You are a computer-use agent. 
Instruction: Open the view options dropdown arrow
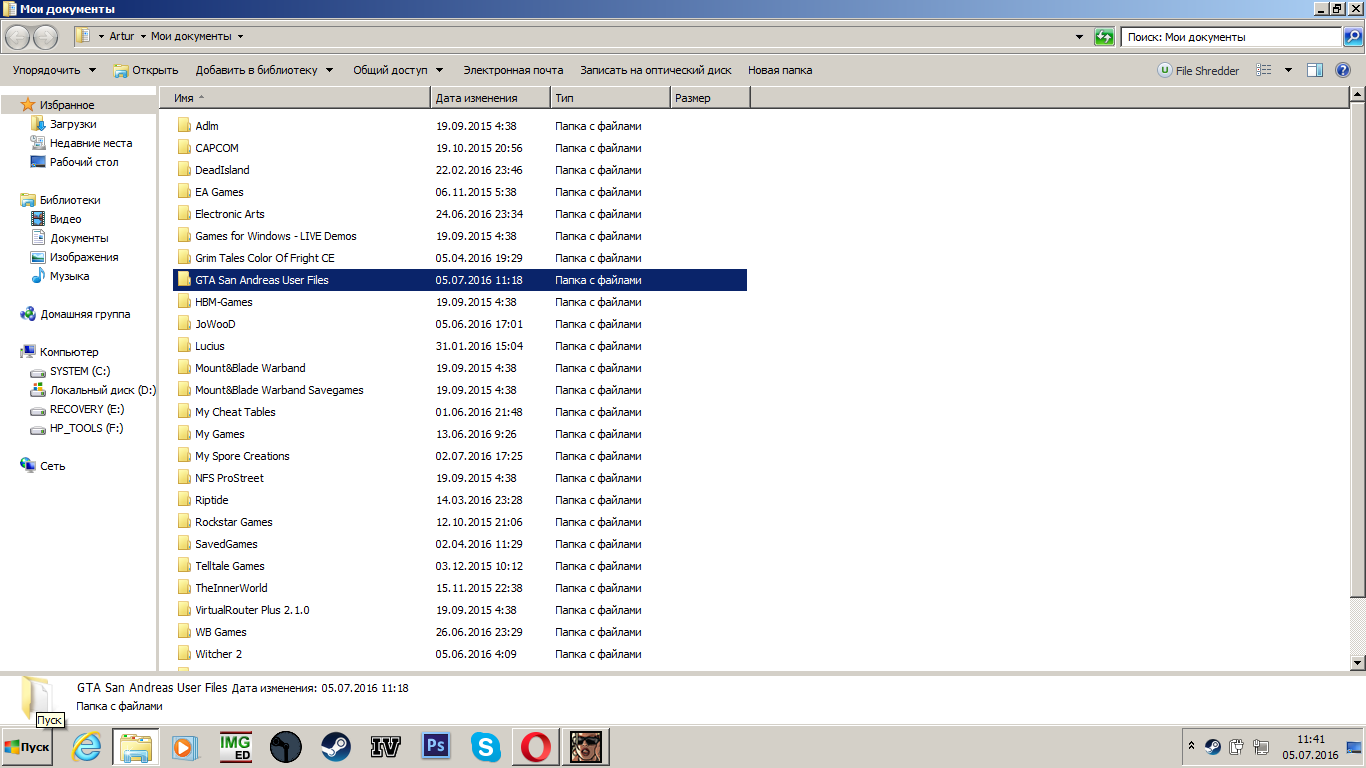pyautogui.click(x=1288, y=70)
